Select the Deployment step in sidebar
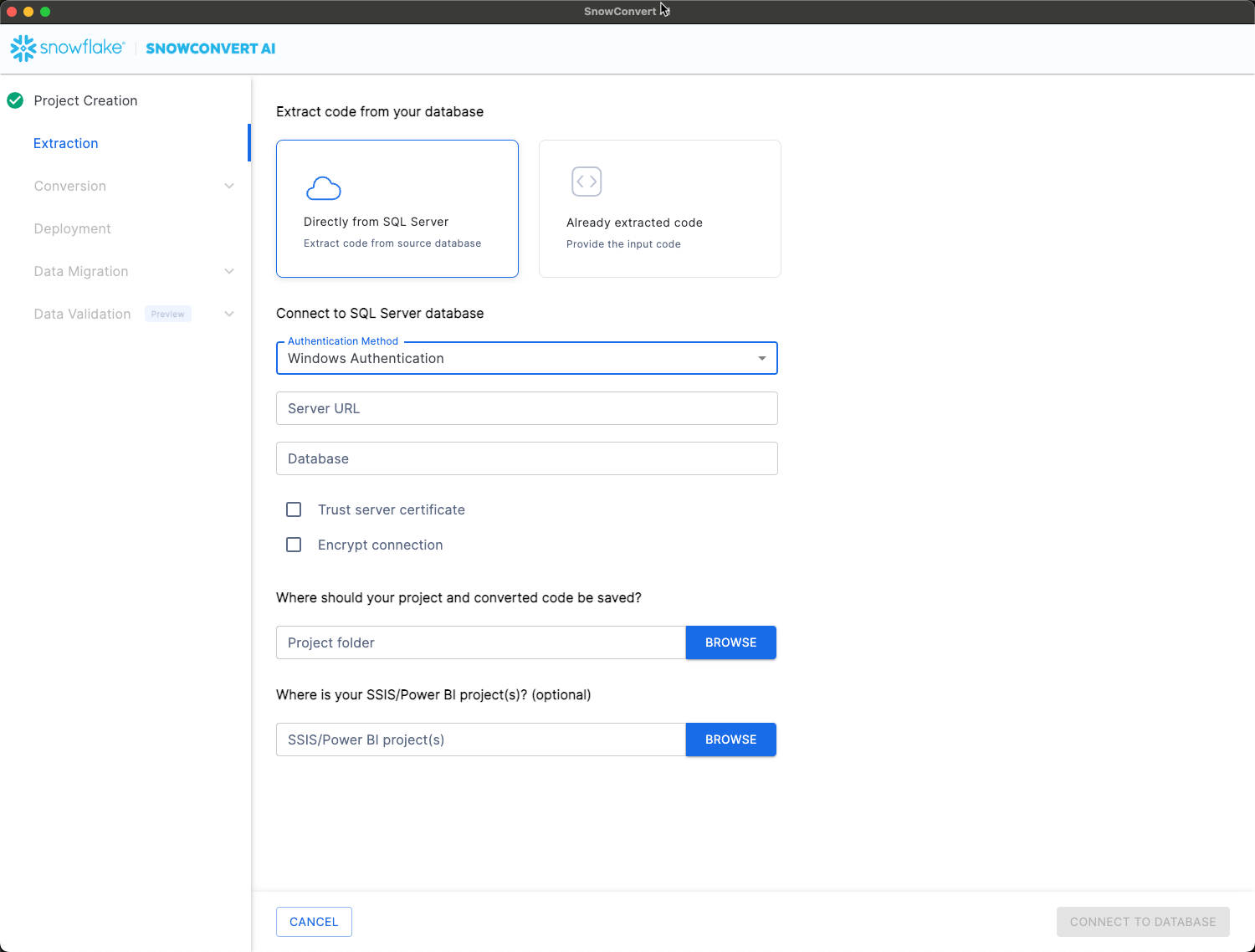 point(72,228)
